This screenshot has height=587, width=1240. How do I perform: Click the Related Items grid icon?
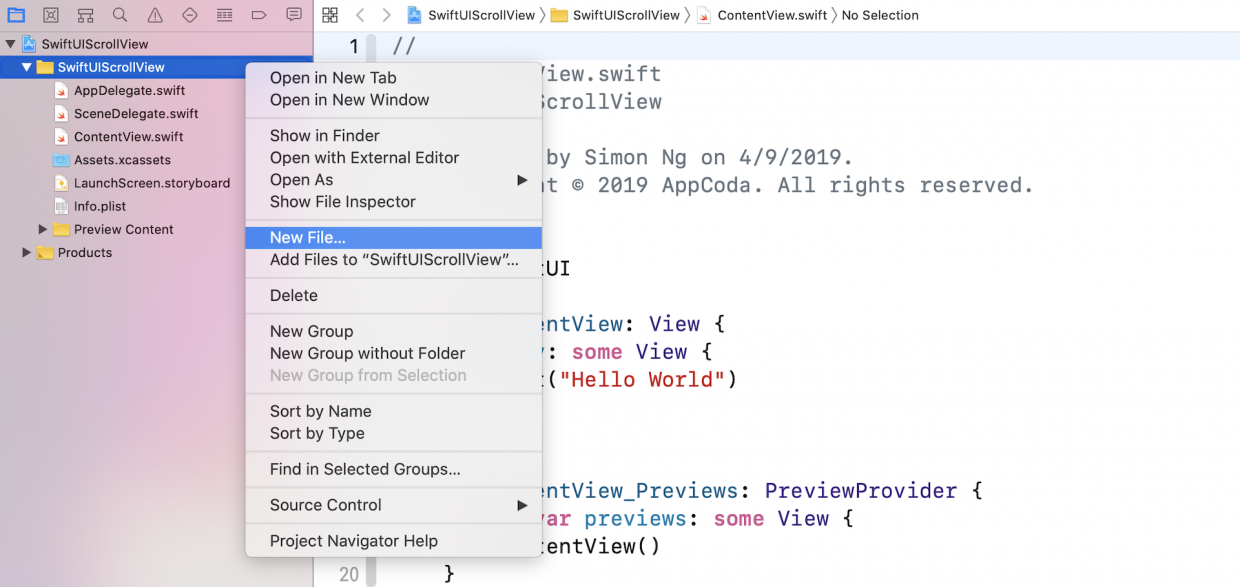[330, 15]
